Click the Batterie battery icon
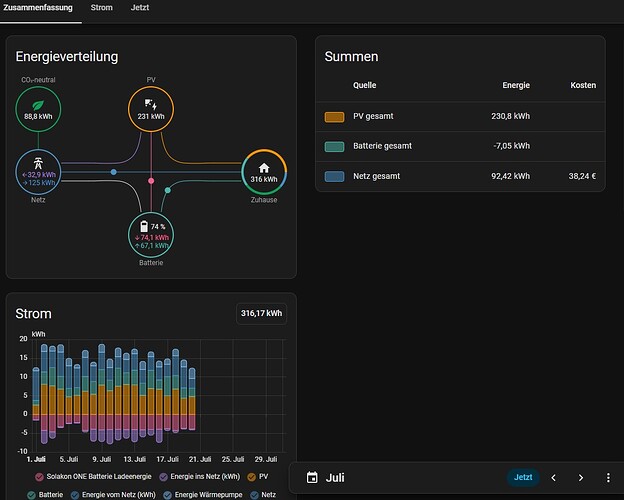The image size is (624, 500). (x=144, y=227)
